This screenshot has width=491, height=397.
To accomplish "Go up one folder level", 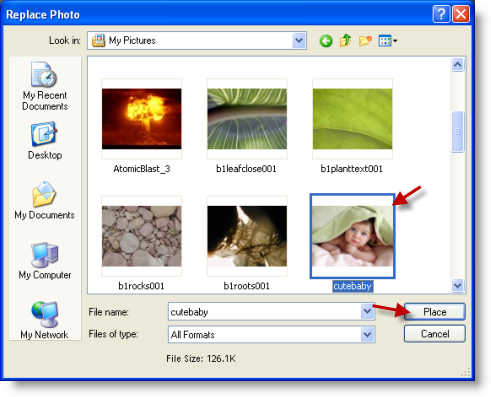I will point(345,41).
